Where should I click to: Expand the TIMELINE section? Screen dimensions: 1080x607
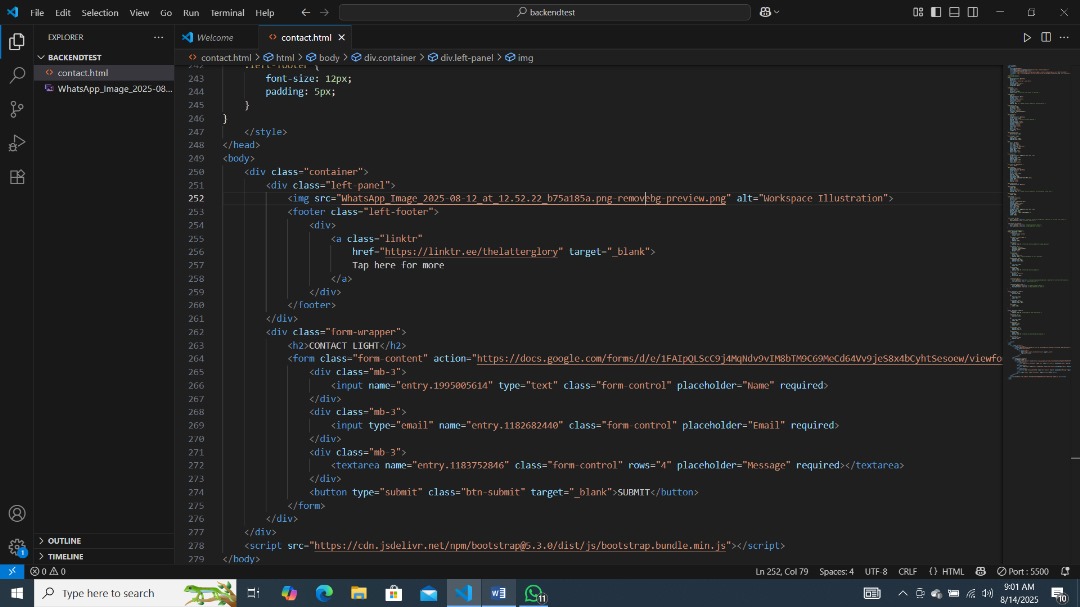pyautogui.click(x=103, y=556)
